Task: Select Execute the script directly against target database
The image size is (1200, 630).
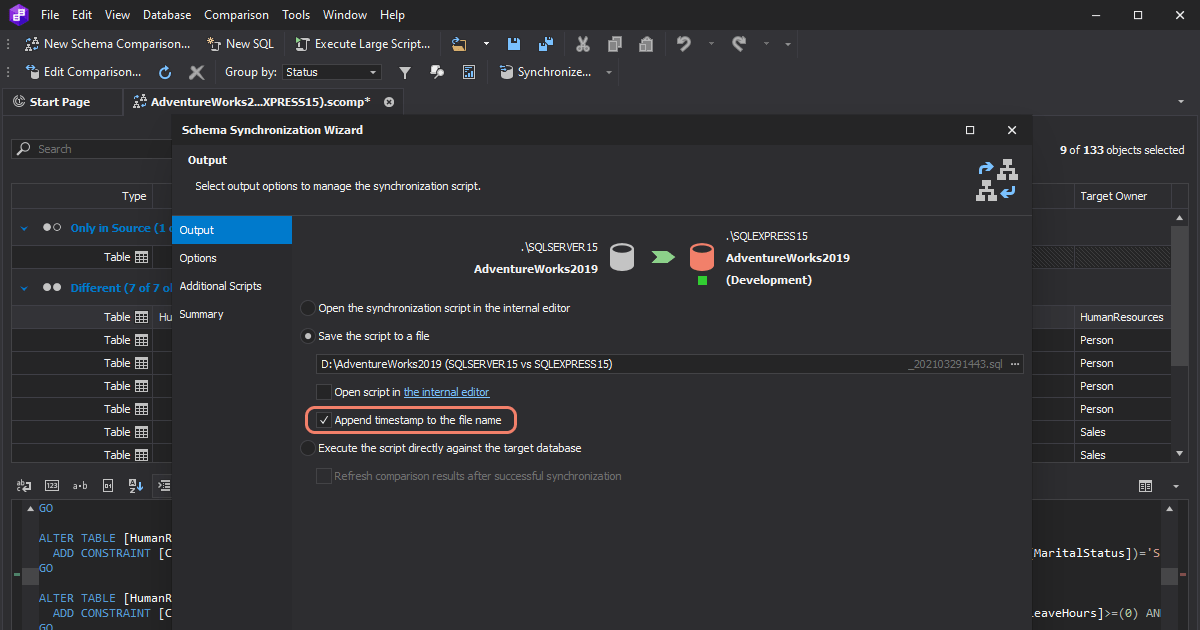Action: 308,448
